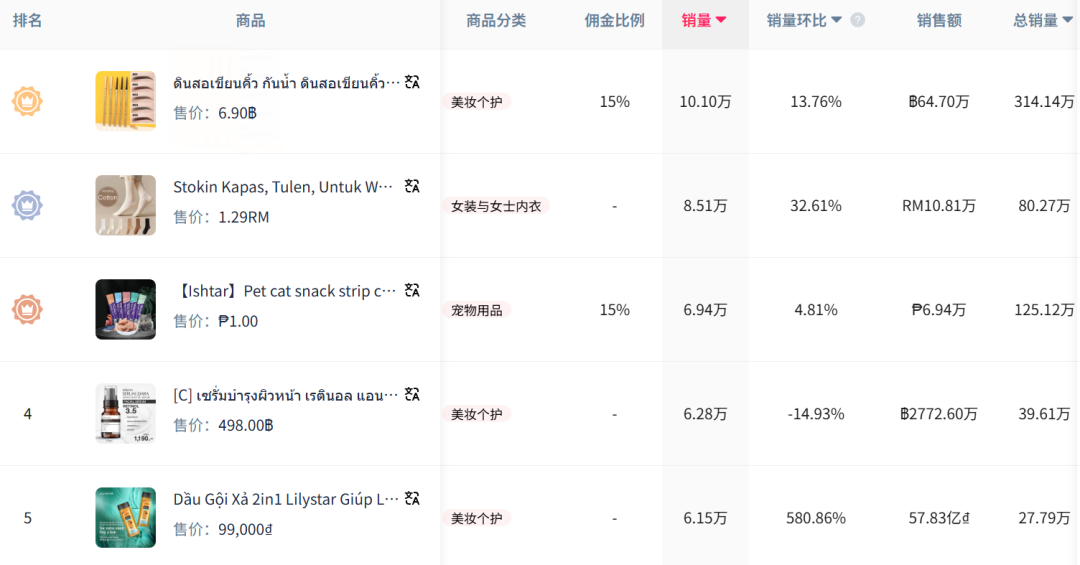Click translate icon on the rank 4 serum

click(412, 394)
